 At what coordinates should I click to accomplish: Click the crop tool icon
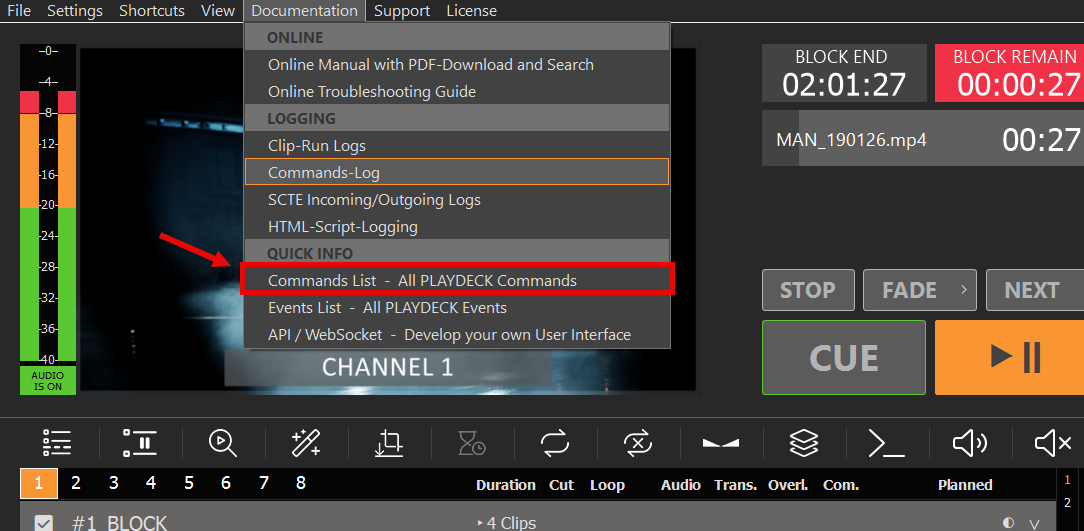pos(389,442)
